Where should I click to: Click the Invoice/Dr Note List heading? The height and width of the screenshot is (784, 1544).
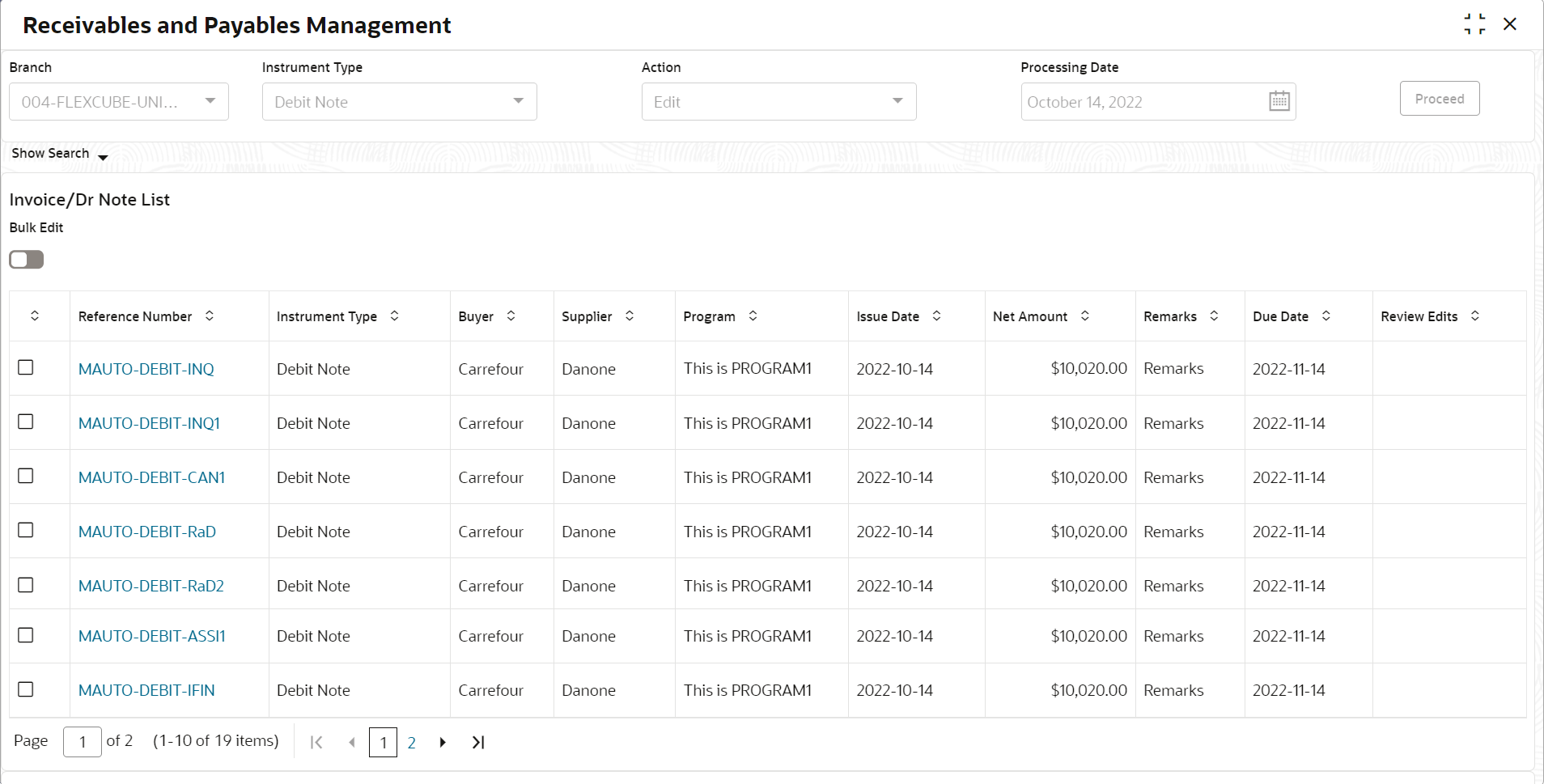click(x=90, y=200)
